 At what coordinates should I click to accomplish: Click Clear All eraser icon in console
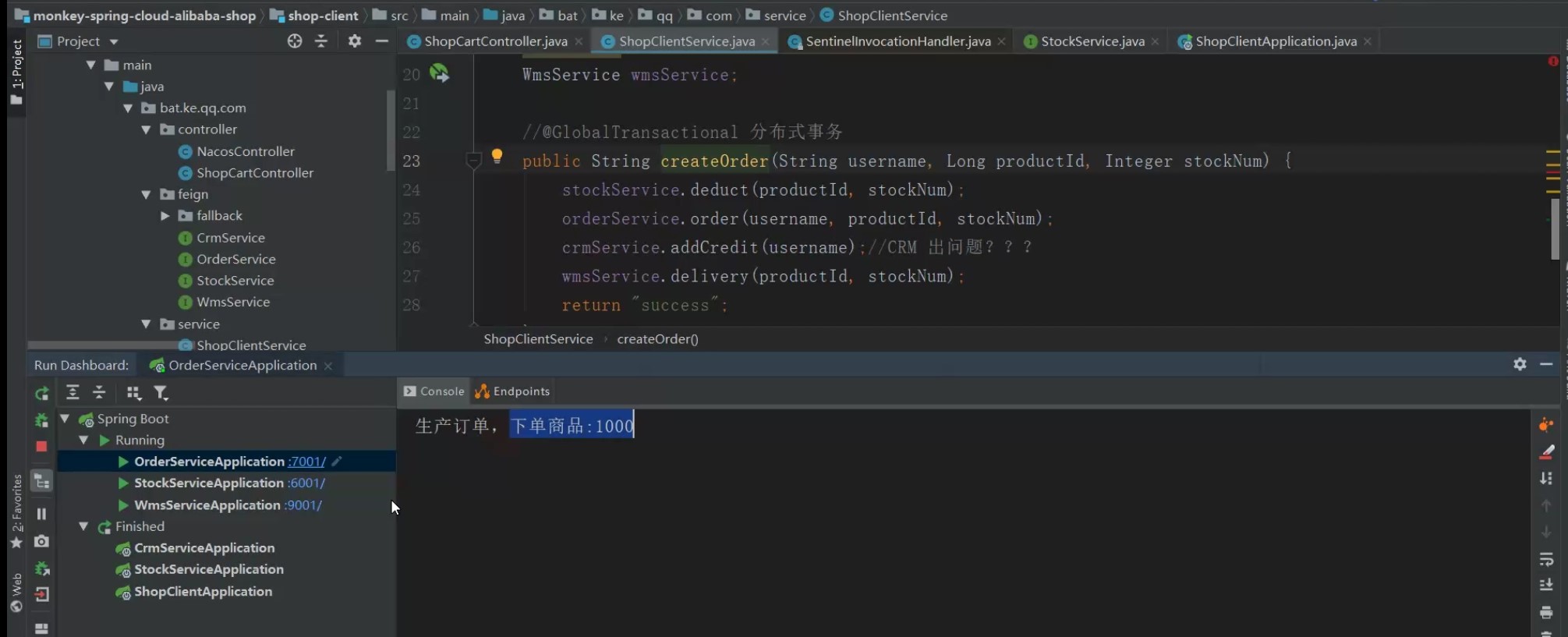[1547, 452]
